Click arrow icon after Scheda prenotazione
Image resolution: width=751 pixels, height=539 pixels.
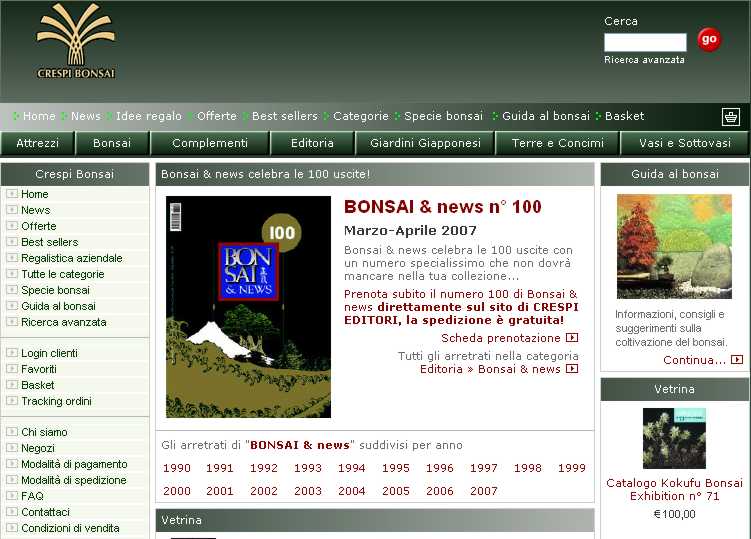572,338
